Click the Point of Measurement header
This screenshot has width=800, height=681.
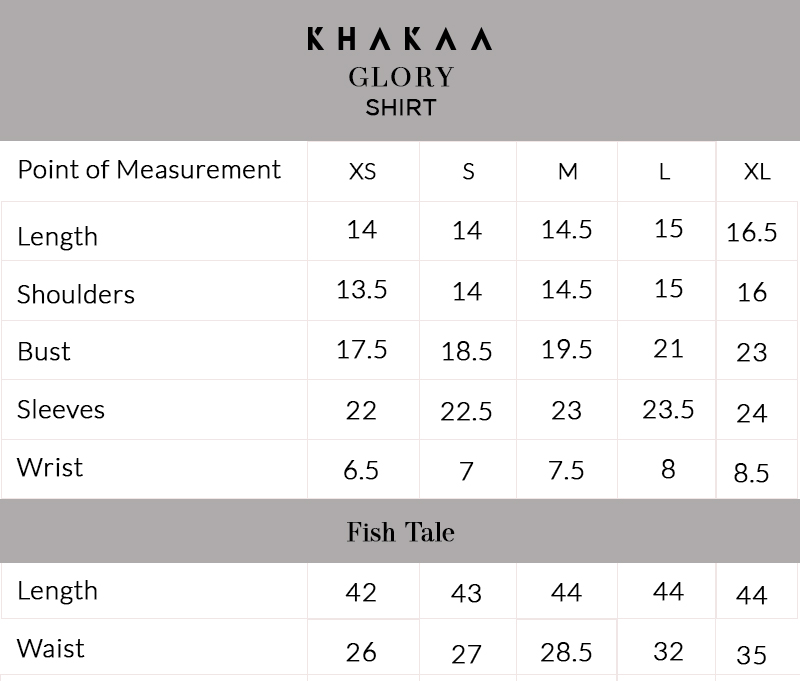(149, 170)
